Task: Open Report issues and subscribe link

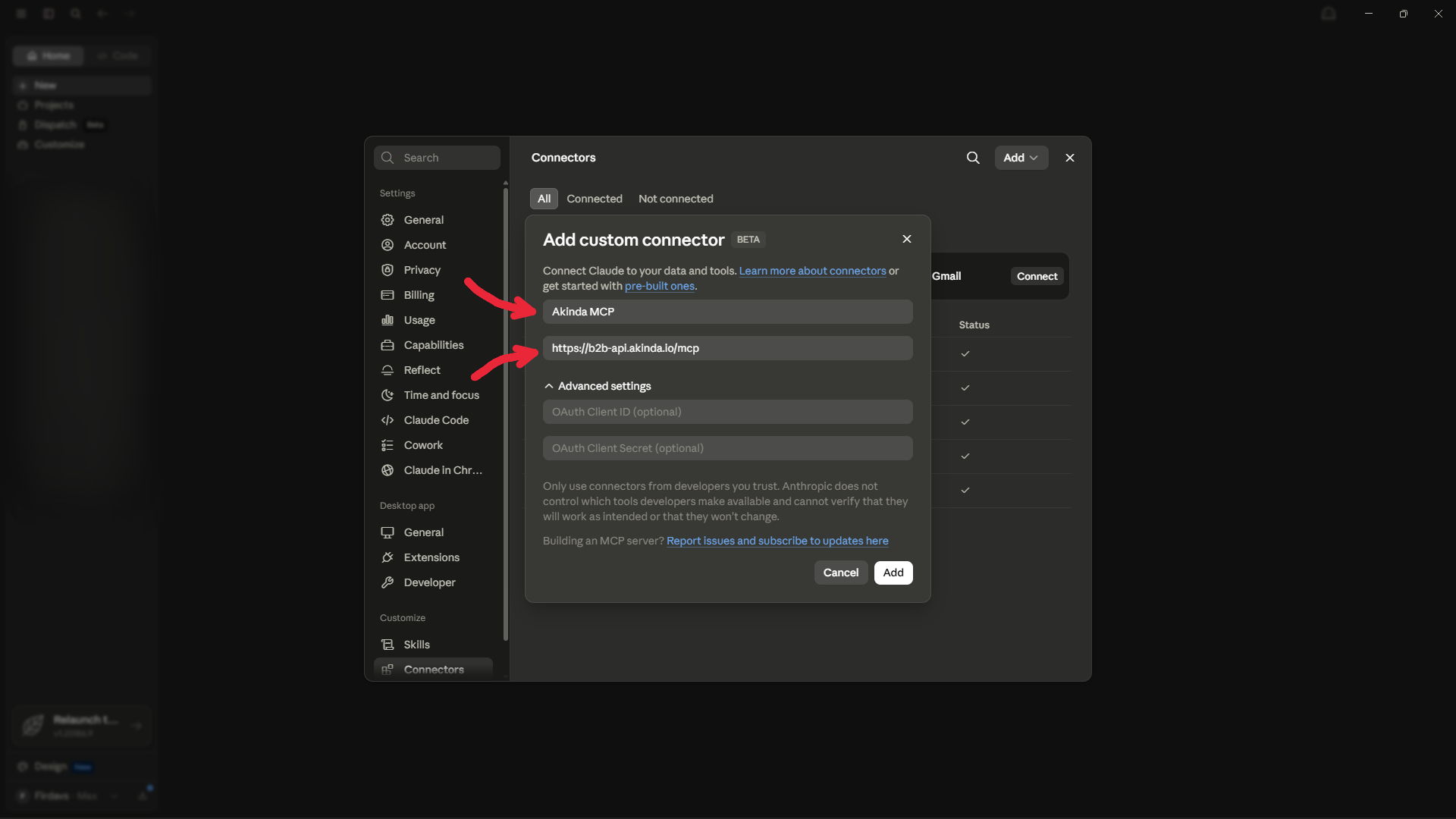Action: point(777,541)
